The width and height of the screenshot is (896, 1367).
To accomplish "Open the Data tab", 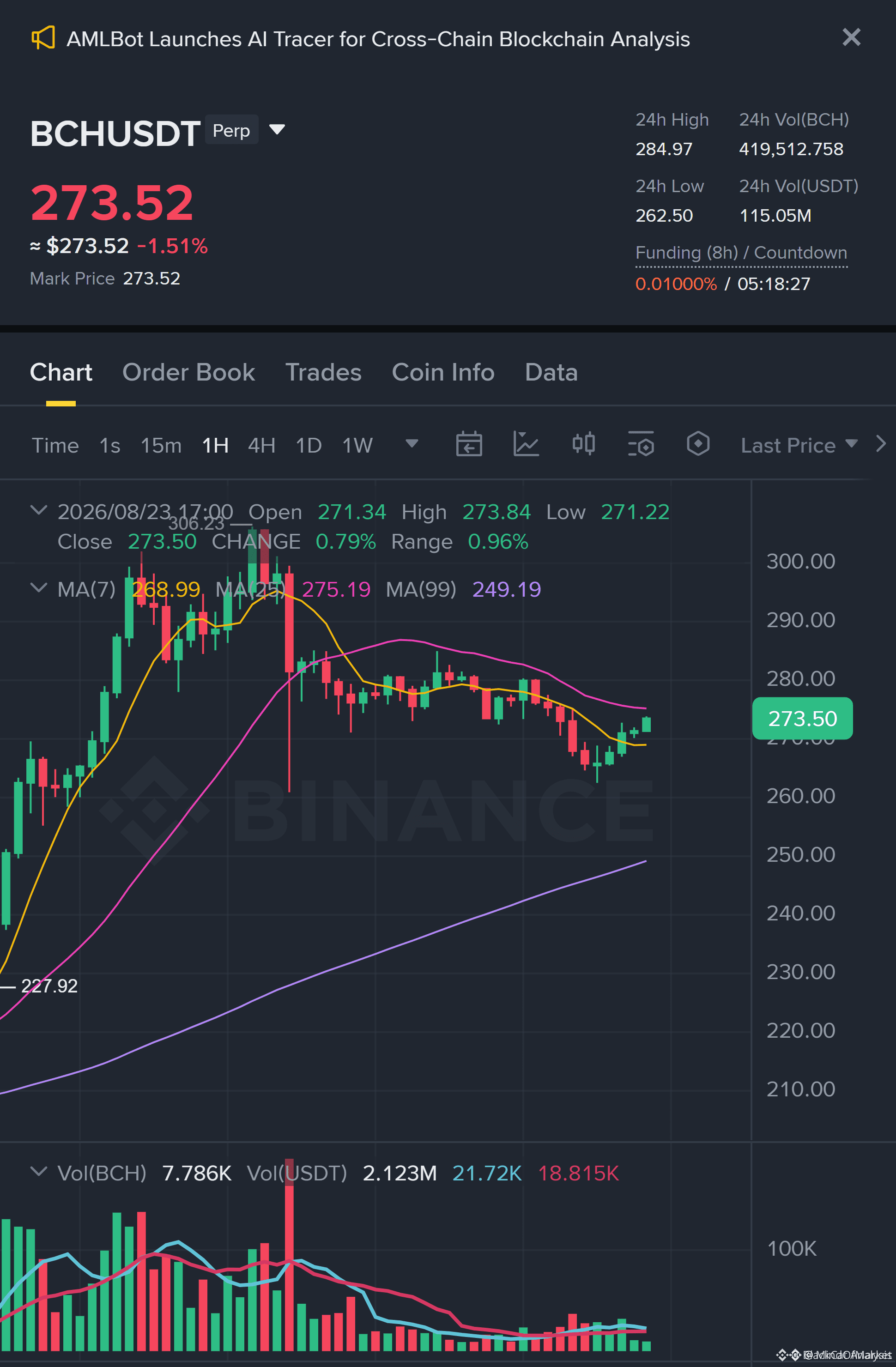I will point(551,372).
